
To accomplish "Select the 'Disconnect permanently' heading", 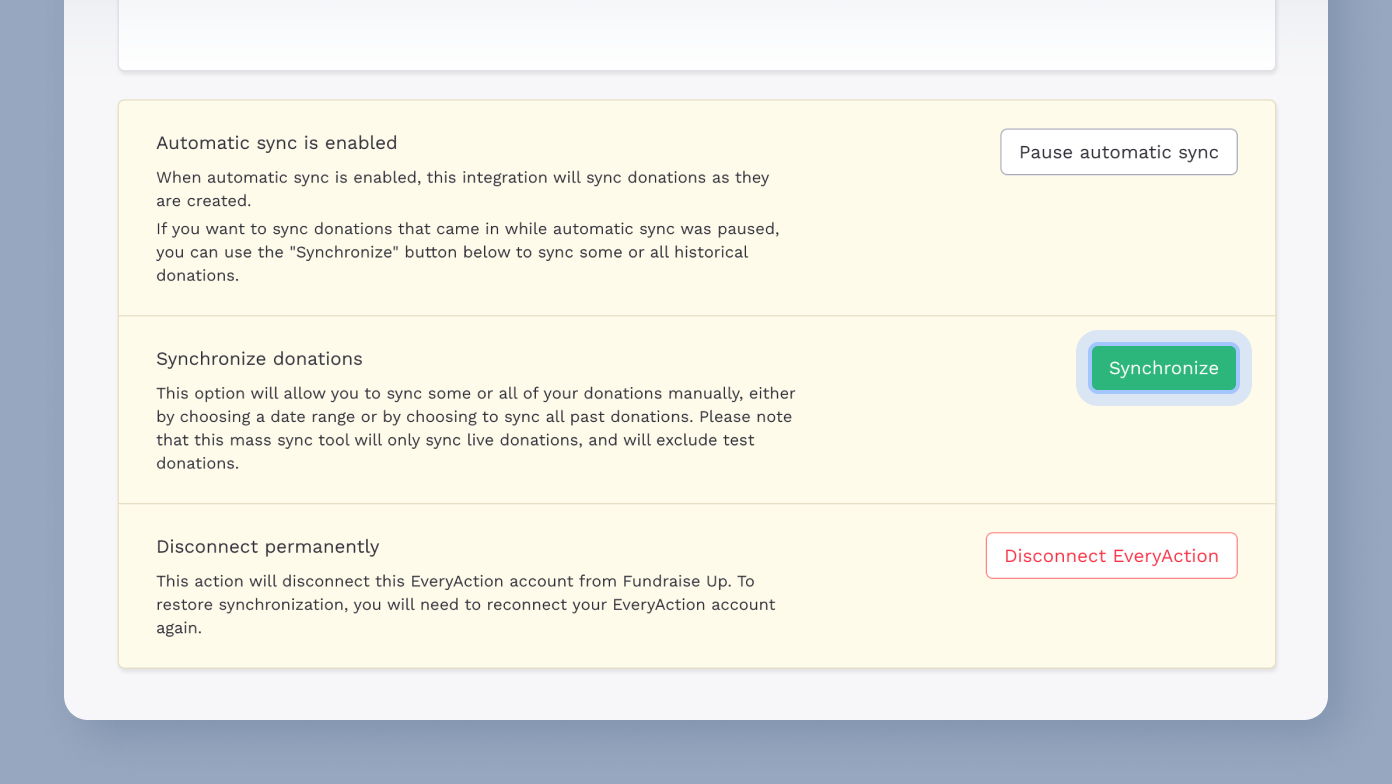I will coord(268,547).
